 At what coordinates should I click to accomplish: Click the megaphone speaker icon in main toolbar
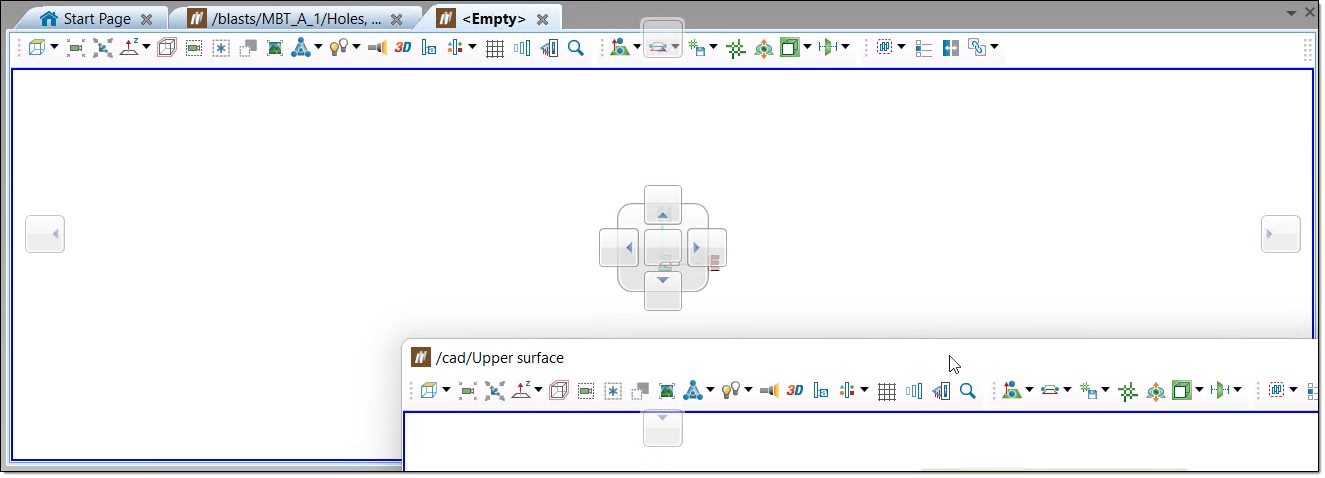[377, 47]
